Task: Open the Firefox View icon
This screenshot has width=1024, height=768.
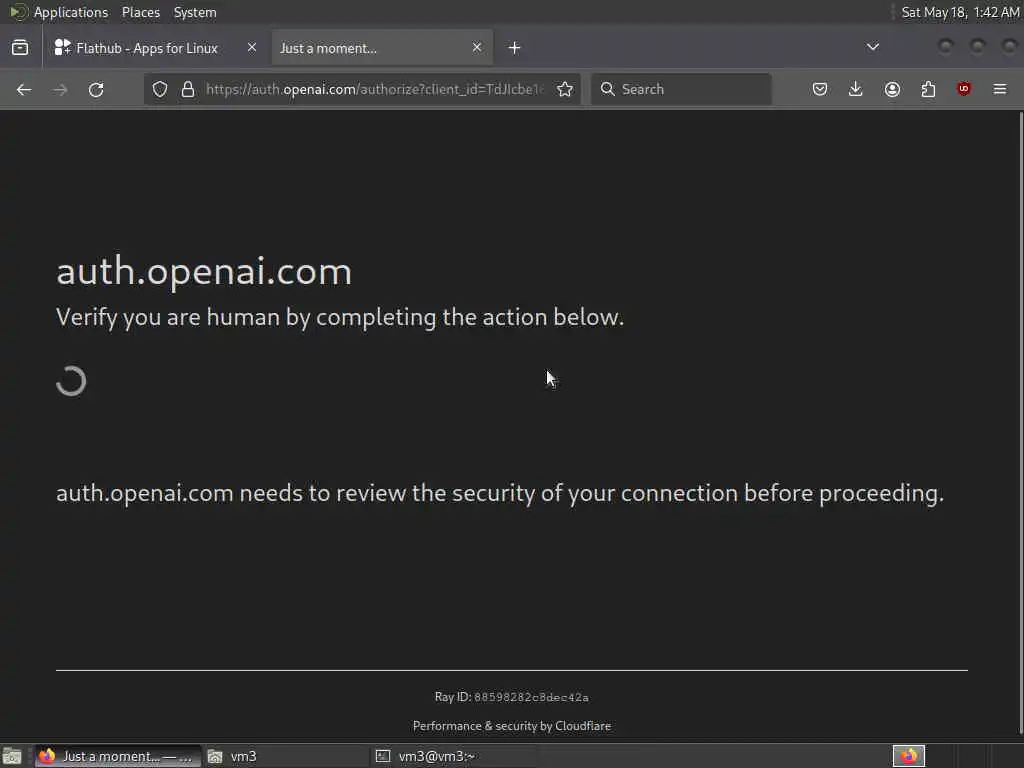Action: click(20, 48)
